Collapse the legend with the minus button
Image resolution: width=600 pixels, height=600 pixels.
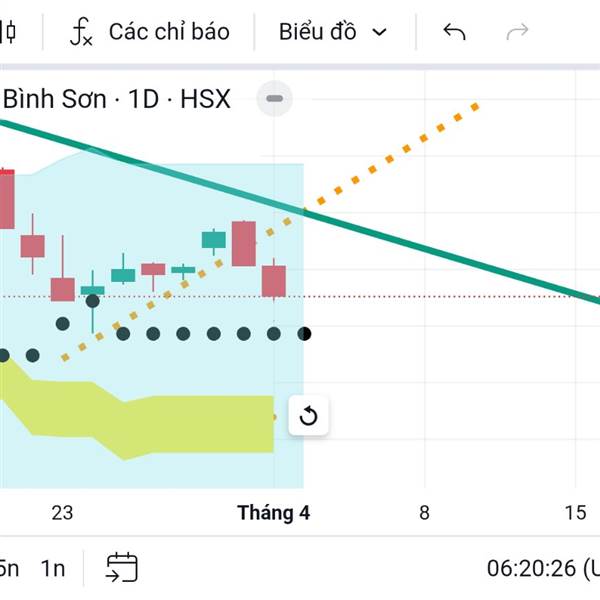[275, 99]
